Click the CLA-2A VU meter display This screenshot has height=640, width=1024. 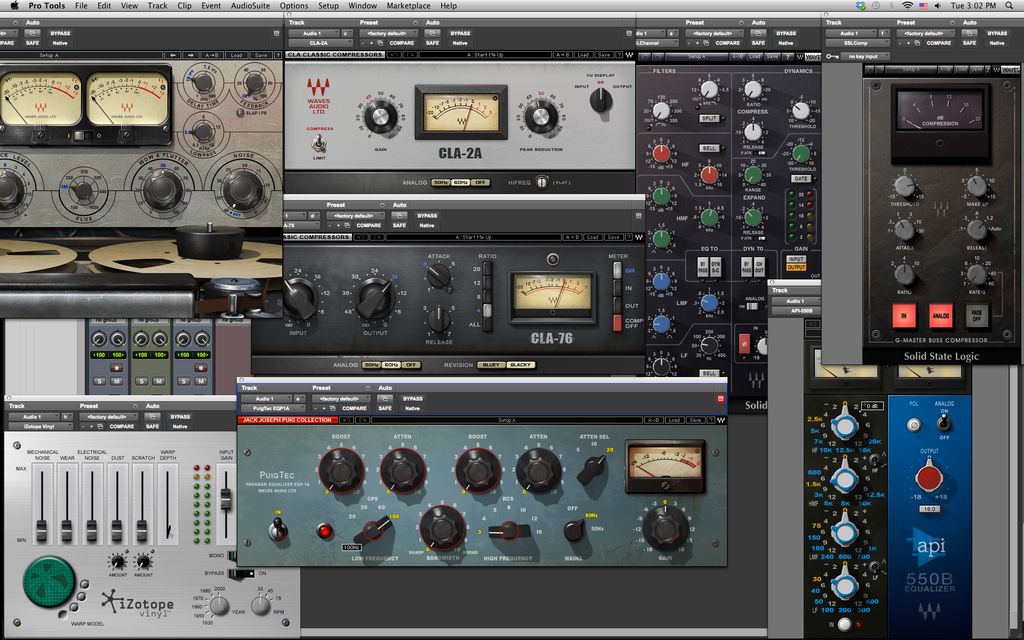tap(461, 112)
